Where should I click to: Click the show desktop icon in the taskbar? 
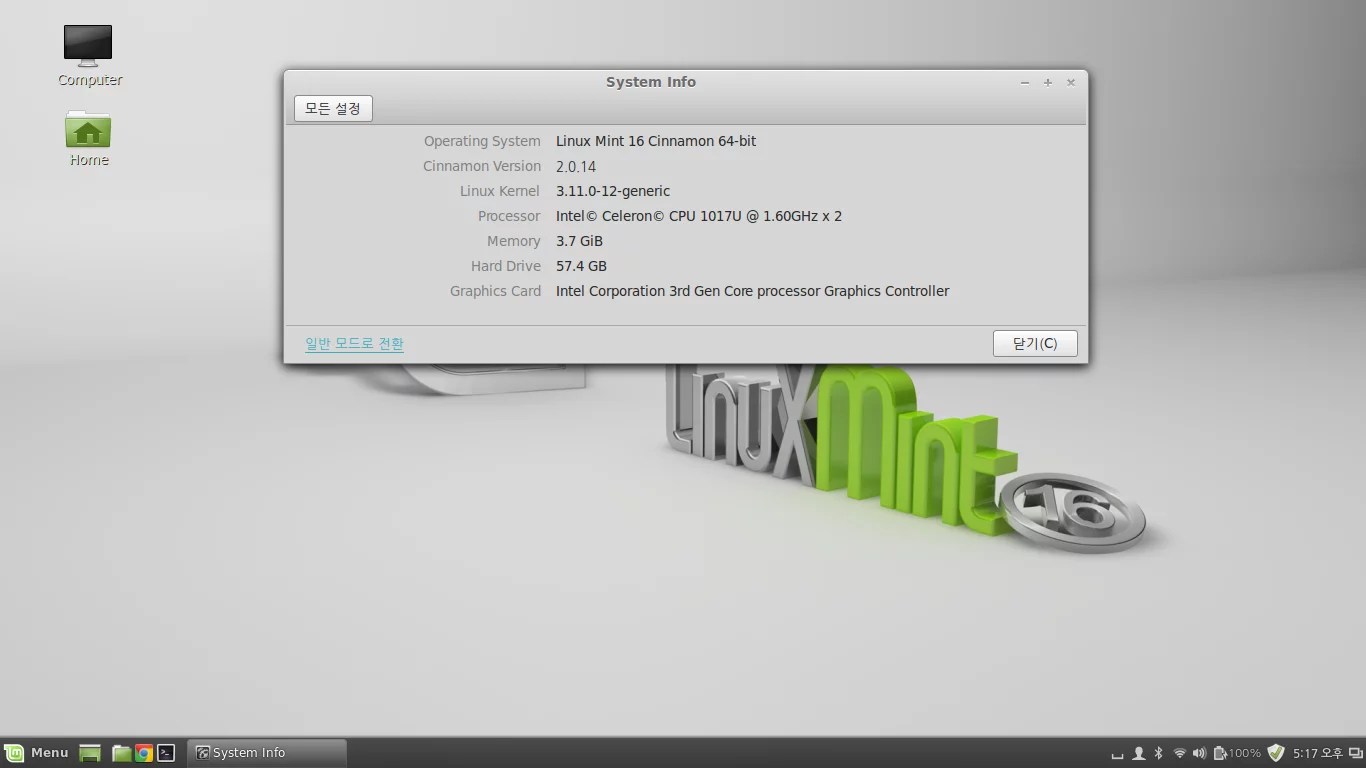tap(89, 752)
